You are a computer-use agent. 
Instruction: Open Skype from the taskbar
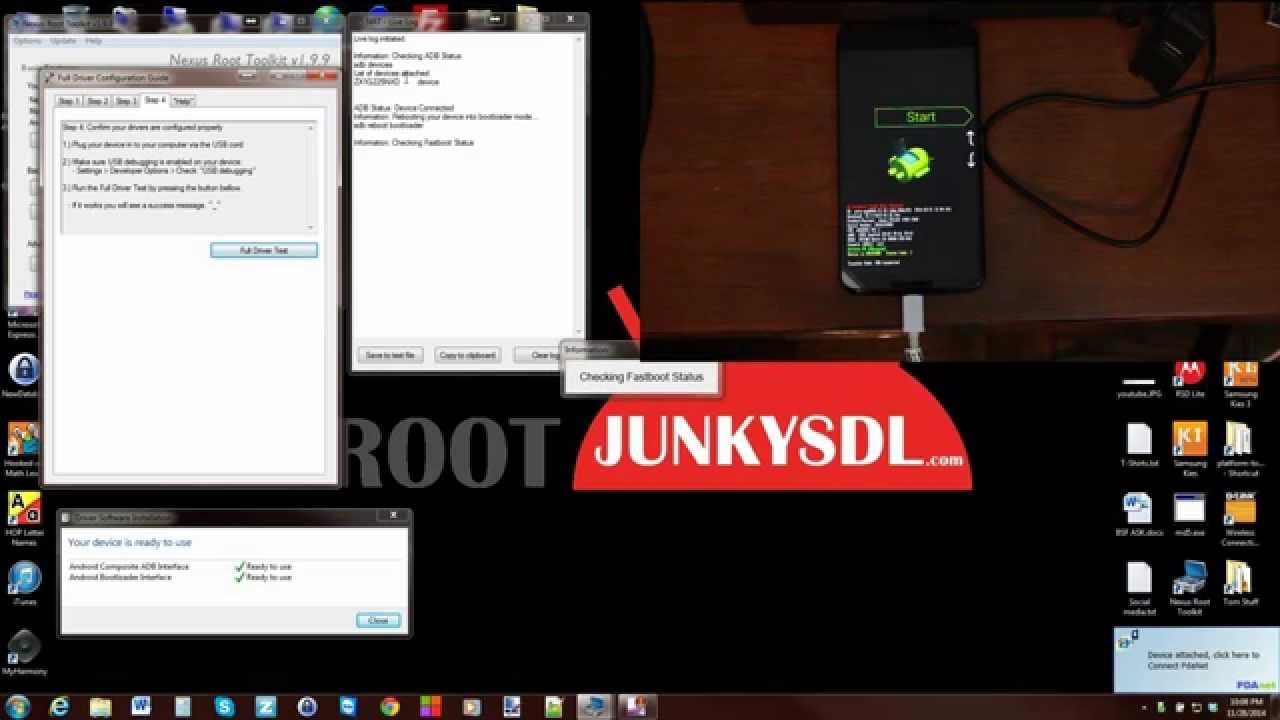click(224, 706)
